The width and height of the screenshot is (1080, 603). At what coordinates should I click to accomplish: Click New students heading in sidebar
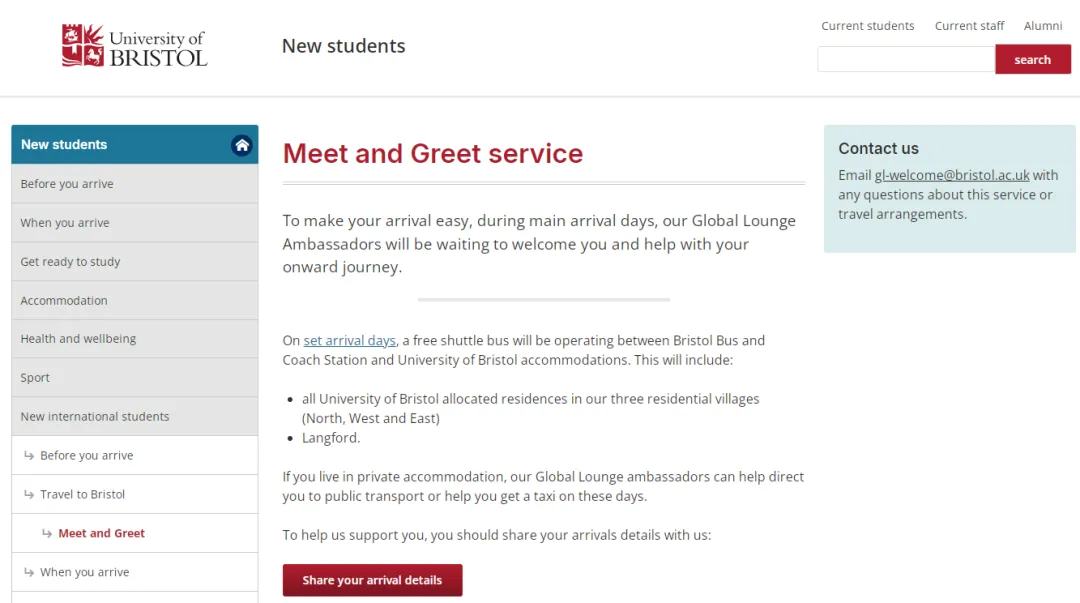(x=64, y=145)
